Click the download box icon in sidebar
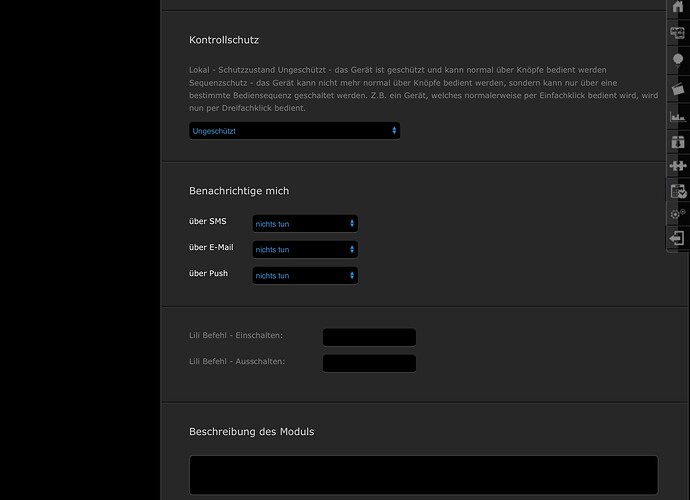This screenshot has height=500, width=690. pos(678,141)
